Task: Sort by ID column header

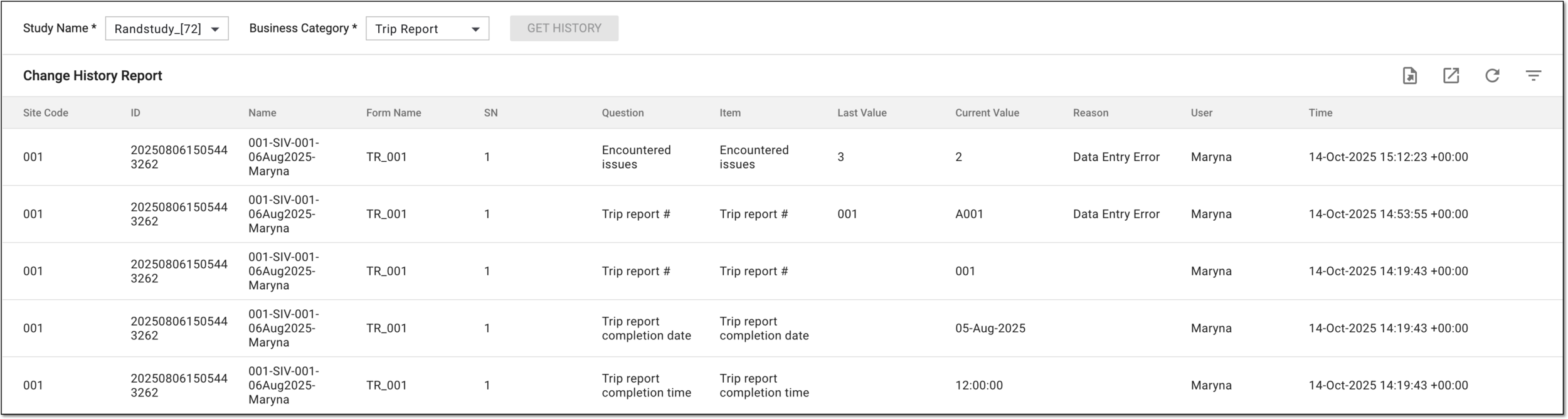Action: (135, 113)
